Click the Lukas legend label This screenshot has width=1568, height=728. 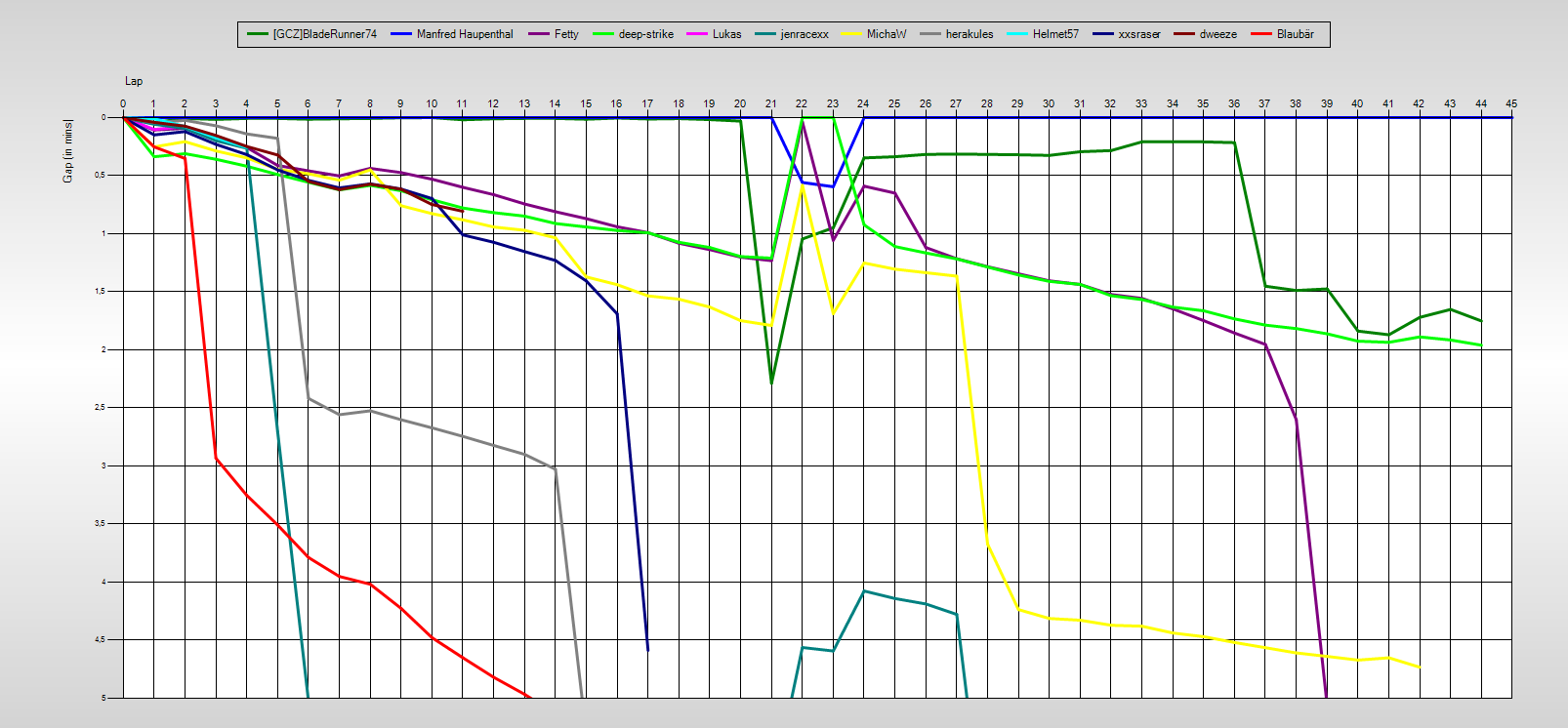[x=726, y=34]
